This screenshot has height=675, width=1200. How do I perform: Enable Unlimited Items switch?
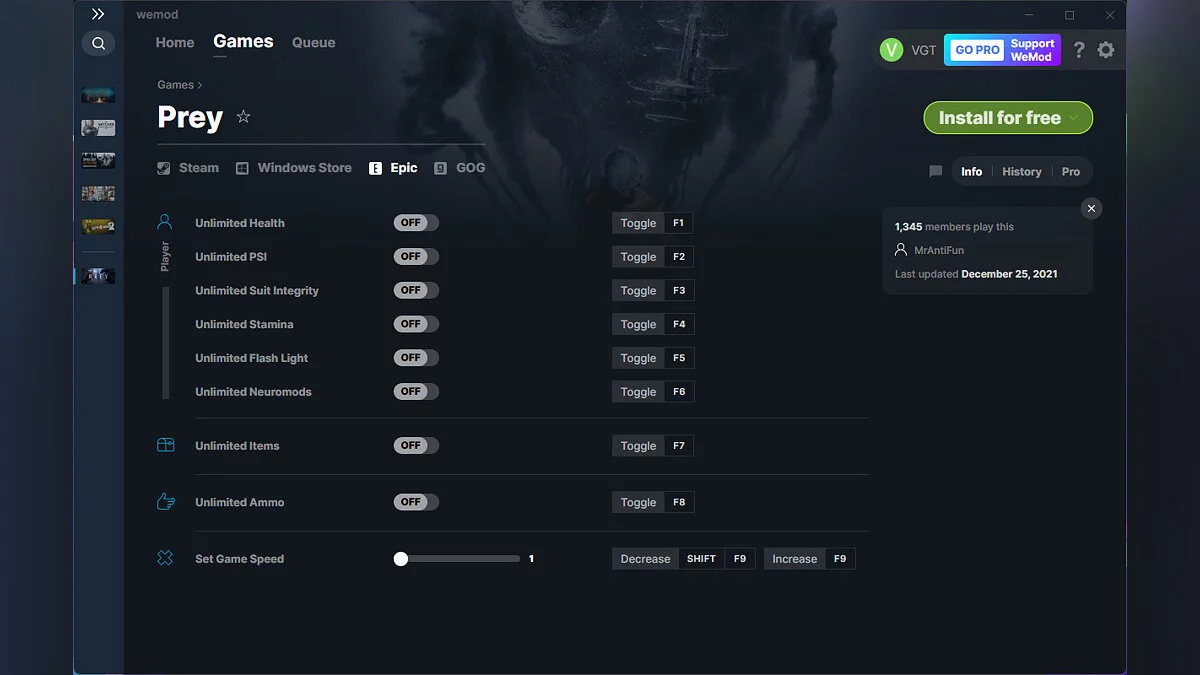pyautogui.click(x=416, y=446)
